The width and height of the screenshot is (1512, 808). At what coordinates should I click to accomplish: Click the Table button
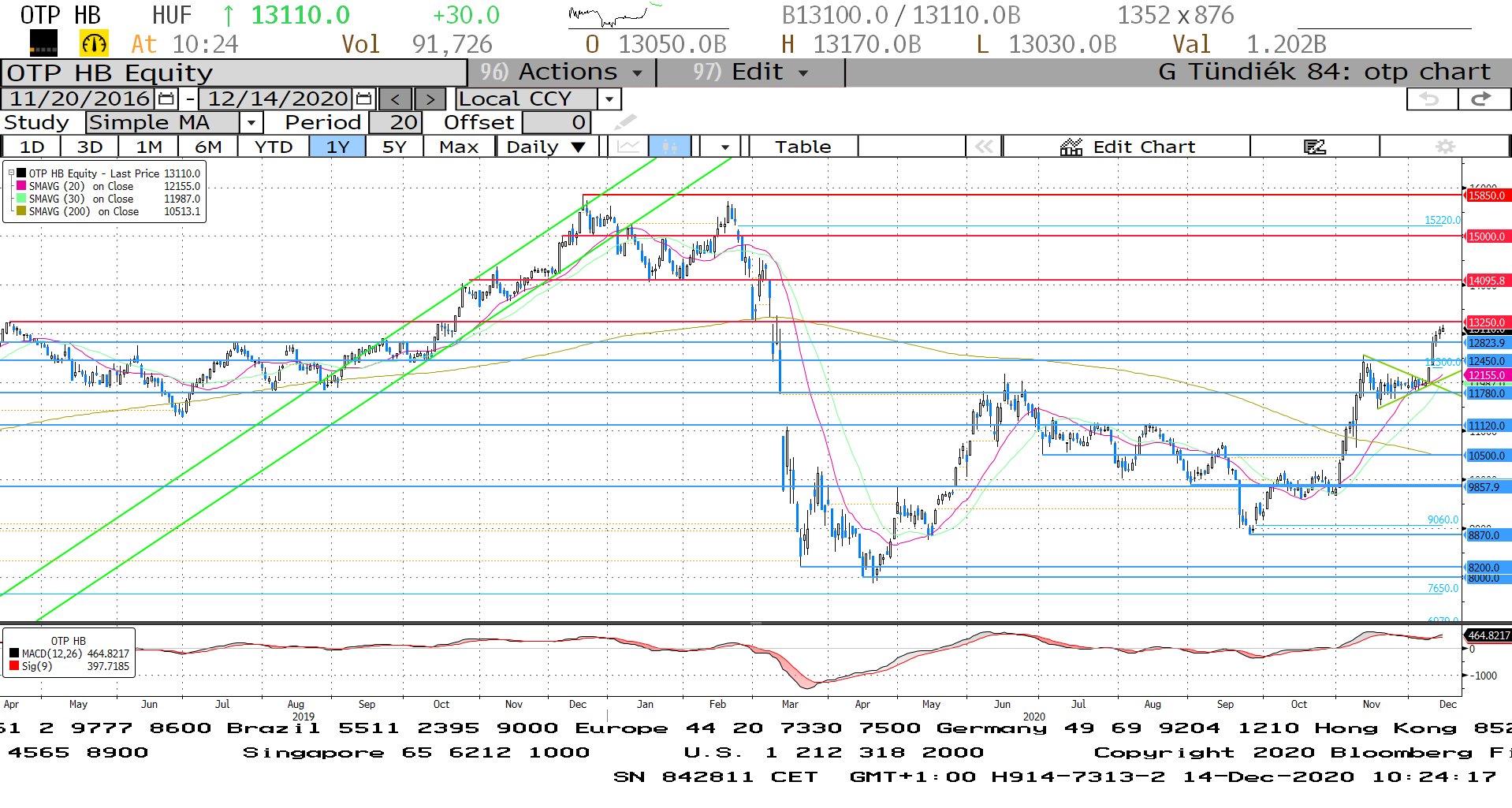click(803, 147)
